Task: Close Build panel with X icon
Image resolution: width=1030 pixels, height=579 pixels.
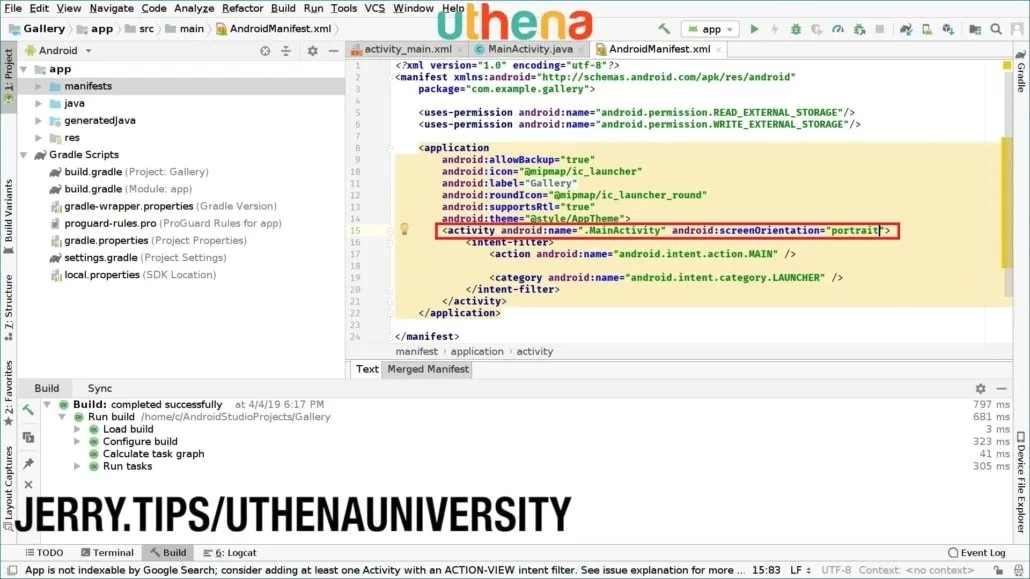Action: tap(28, 484)
